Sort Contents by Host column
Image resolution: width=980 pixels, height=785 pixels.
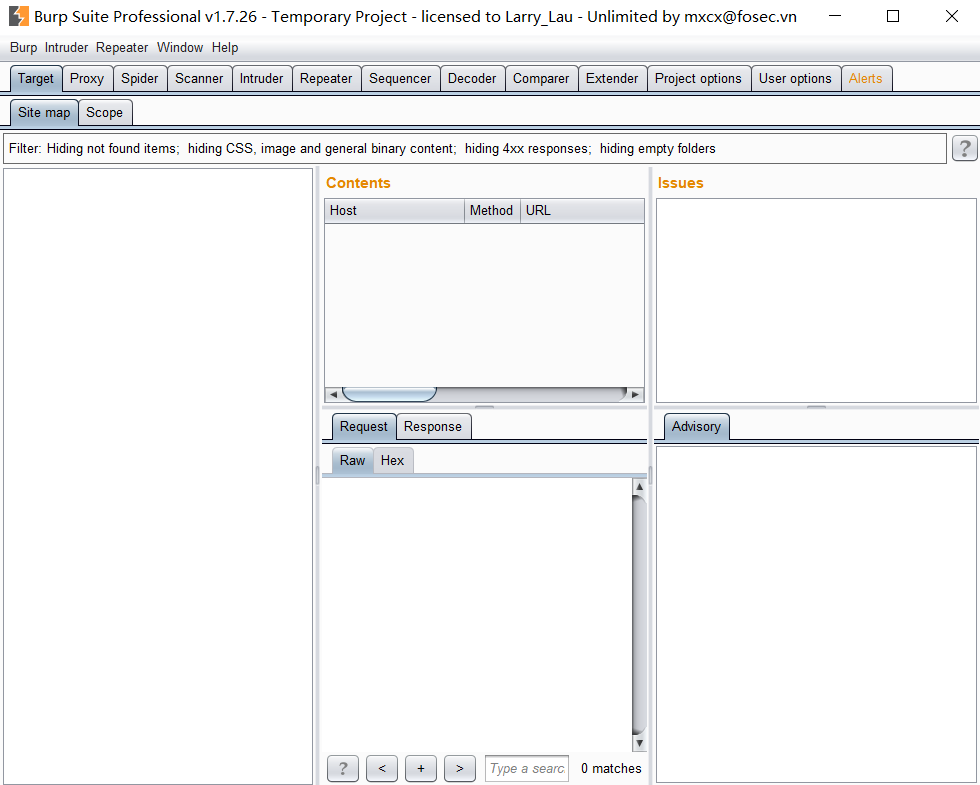pyautogui.click(x=394, y=211)
